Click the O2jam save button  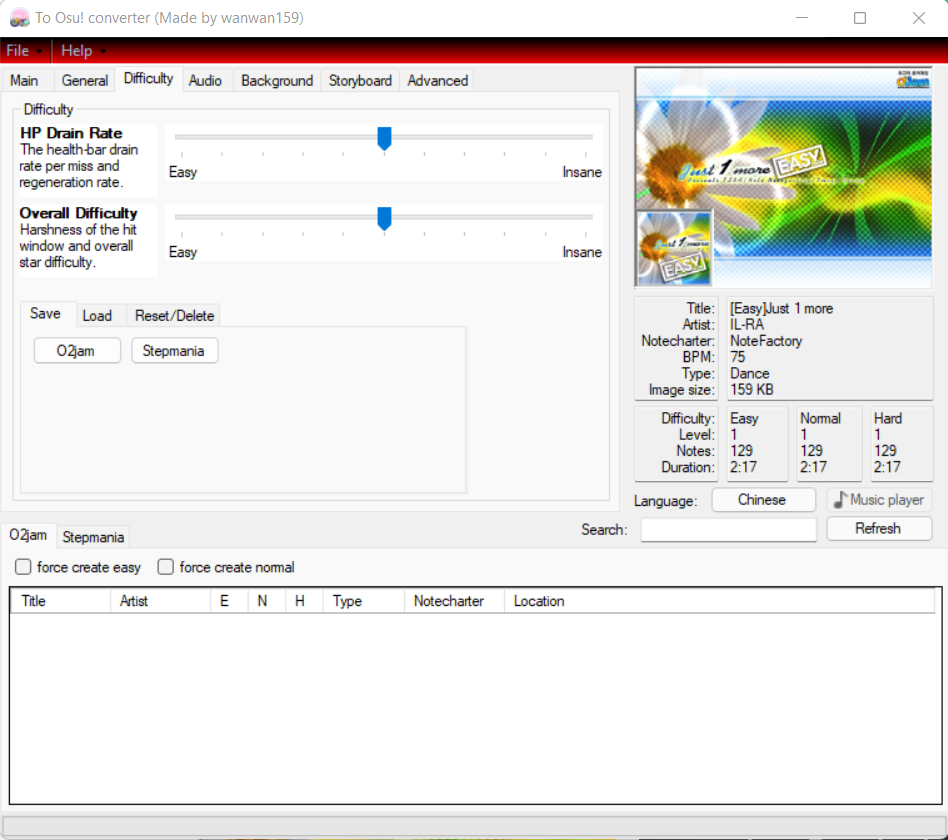tap(77, 351)
